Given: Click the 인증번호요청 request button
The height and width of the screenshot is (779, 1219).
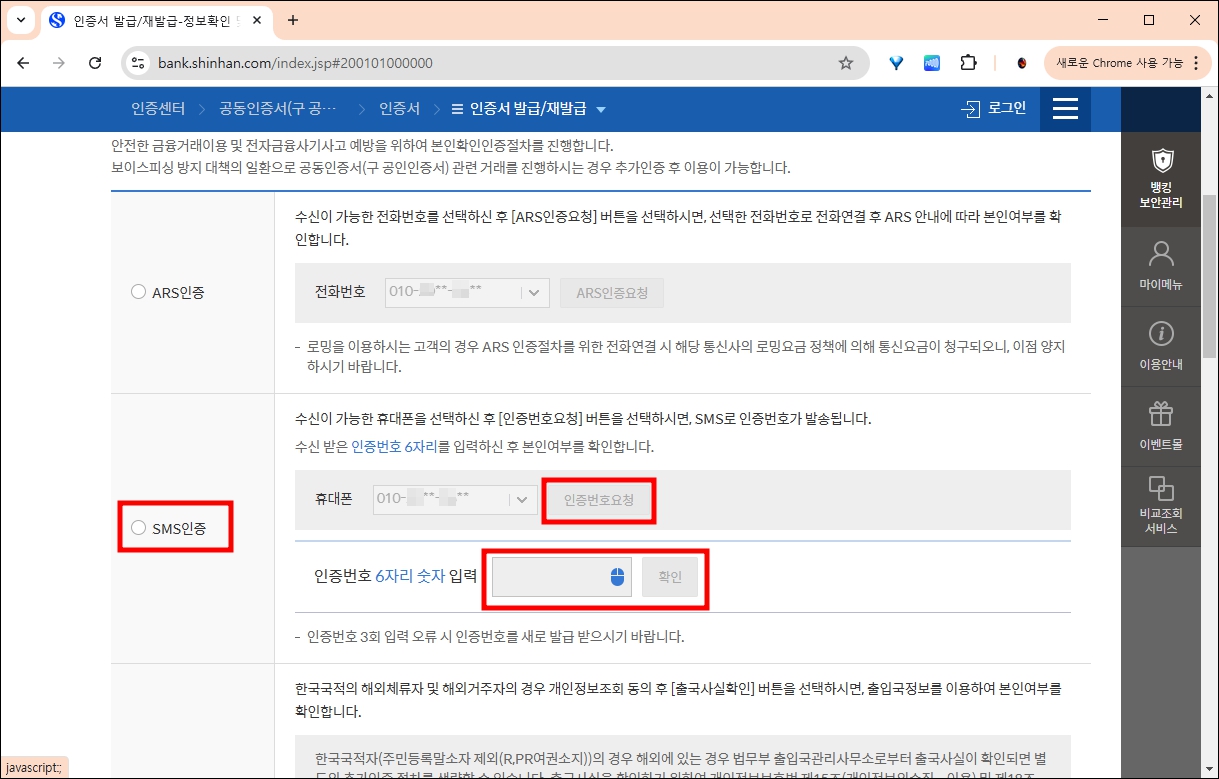Looking at the screenshot, I should [598, 500].
